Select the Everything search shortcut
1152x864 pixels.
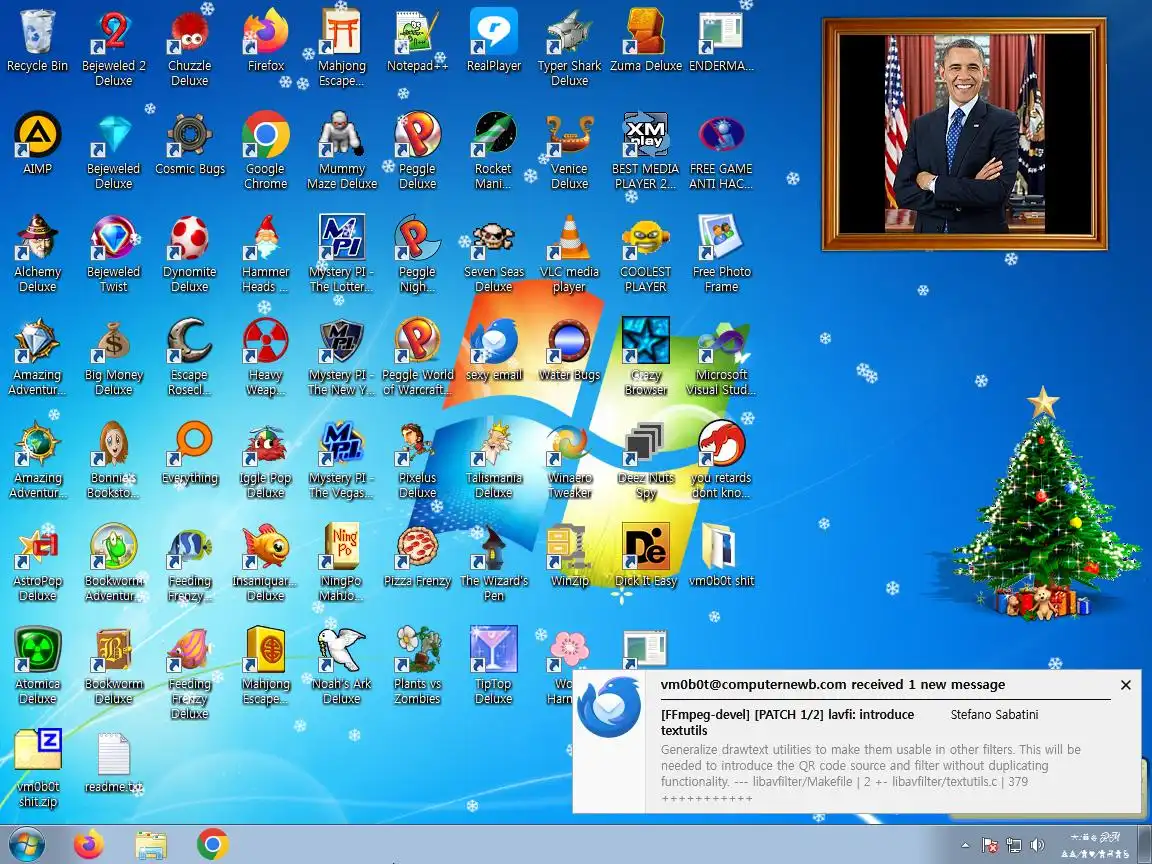click(190, 453)
